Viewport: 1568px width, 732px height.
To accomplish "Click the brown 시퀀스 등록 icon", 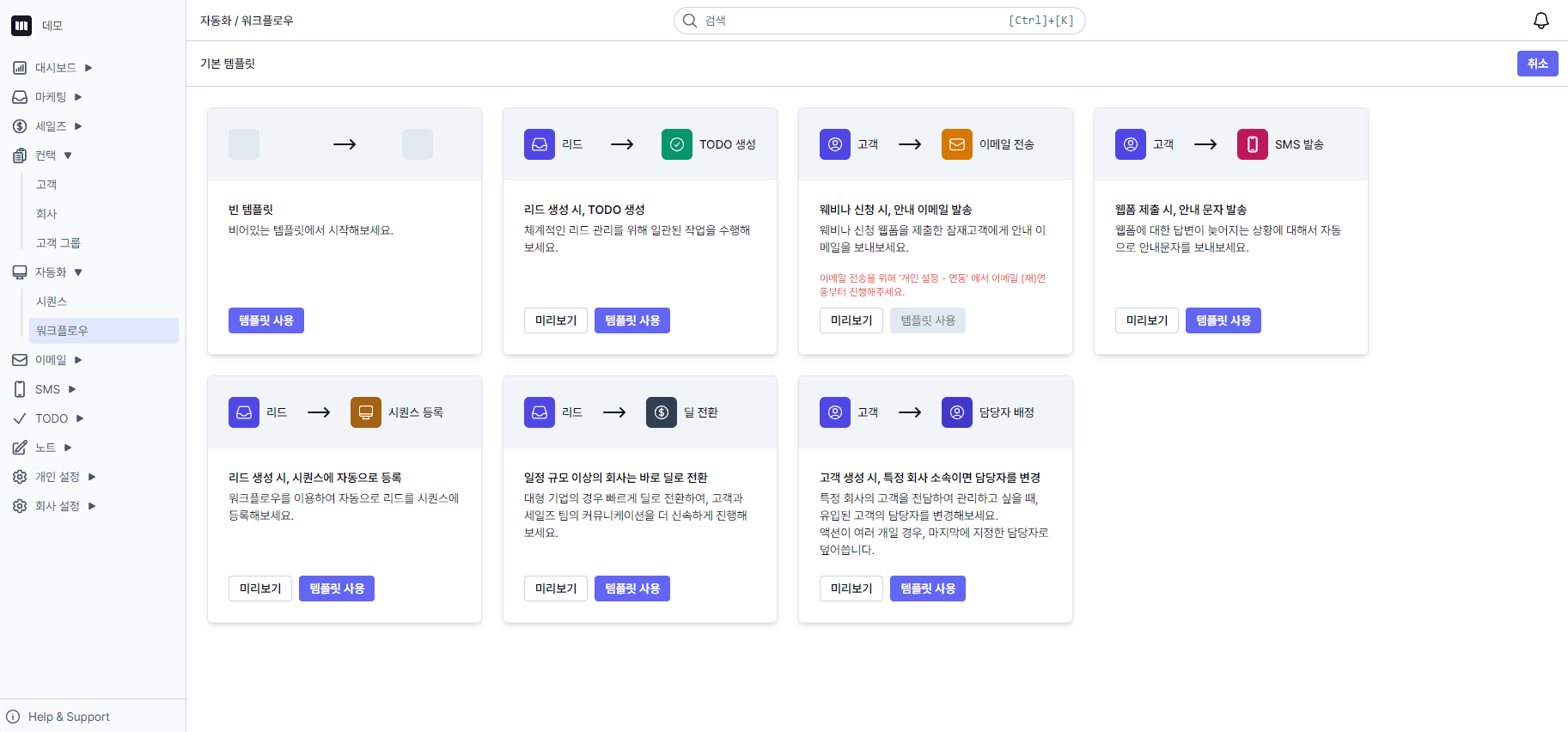I will pos(366,412).
